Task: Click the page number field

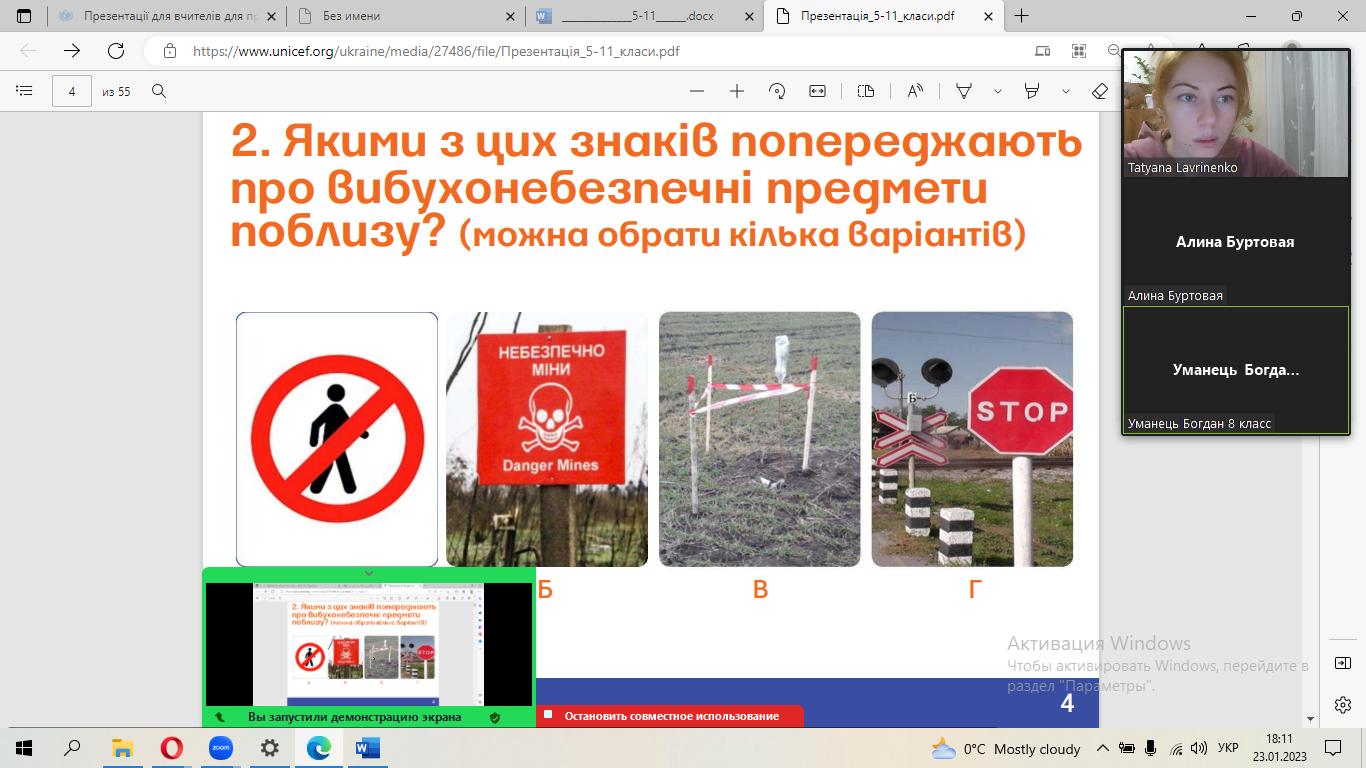Action: tap(72, 91)
